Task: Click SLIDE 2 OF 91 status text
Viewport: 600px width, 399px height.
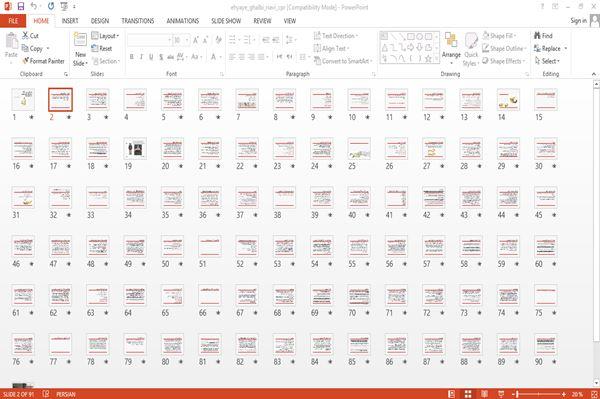Action: coord(18,394)
